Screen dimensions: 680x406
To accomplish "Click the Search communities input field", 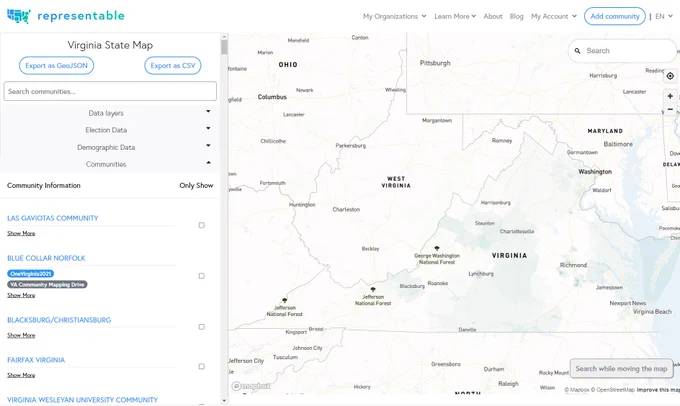I will (x=110, y=91).
